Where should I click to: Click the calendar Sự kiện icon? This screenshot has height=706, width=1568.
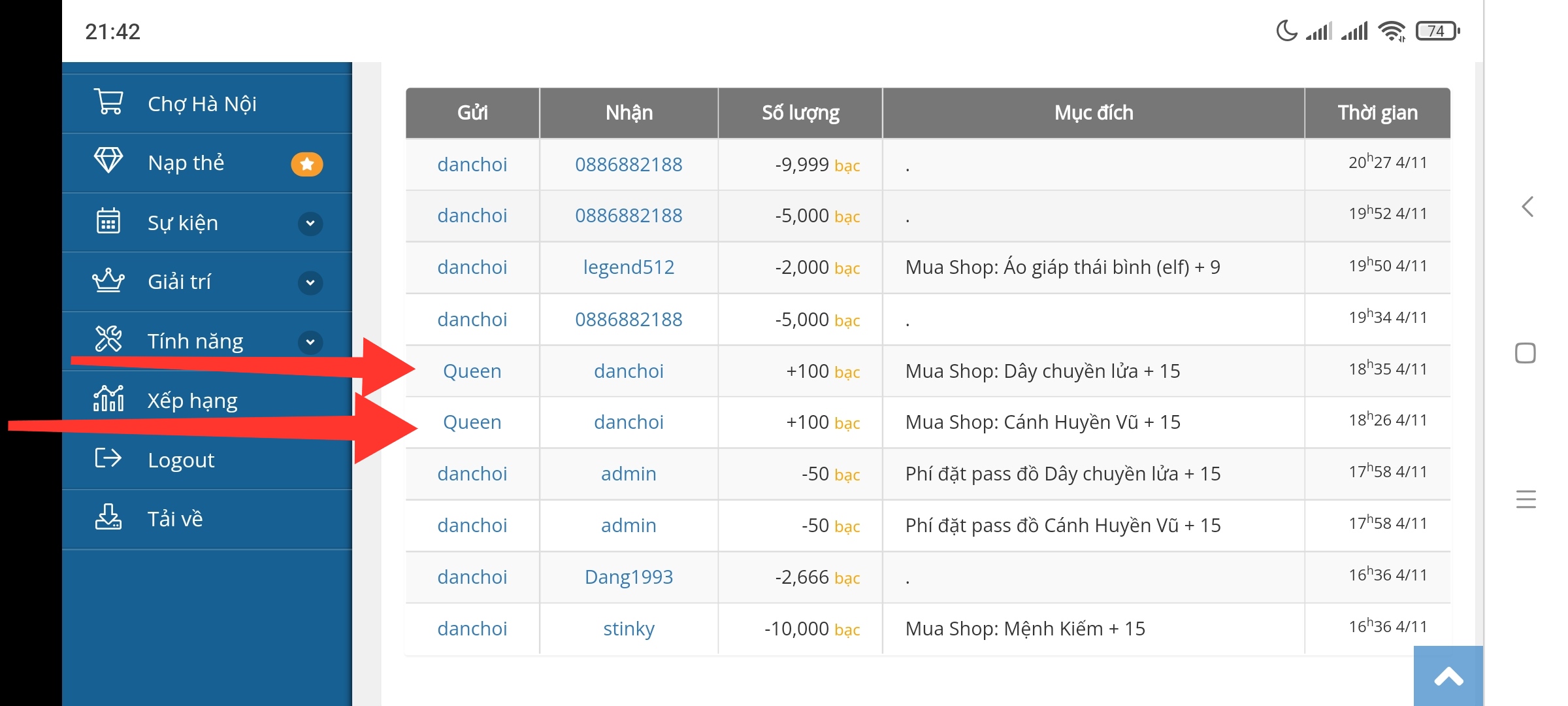pyautogui.click(x=108, y=221)
